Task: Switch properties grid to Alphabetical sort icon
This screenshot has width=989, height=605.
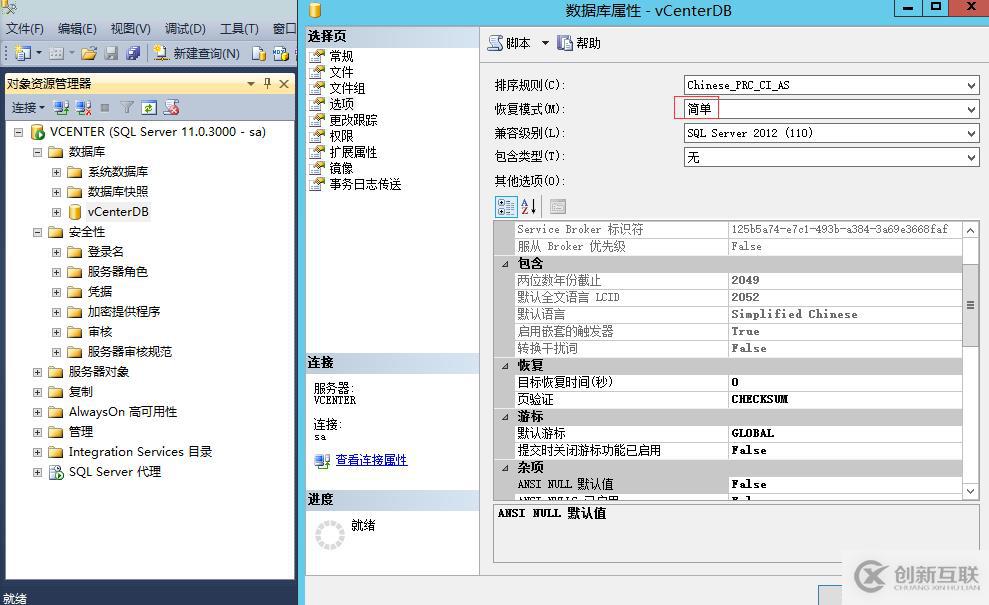Action: coord(528,206)
